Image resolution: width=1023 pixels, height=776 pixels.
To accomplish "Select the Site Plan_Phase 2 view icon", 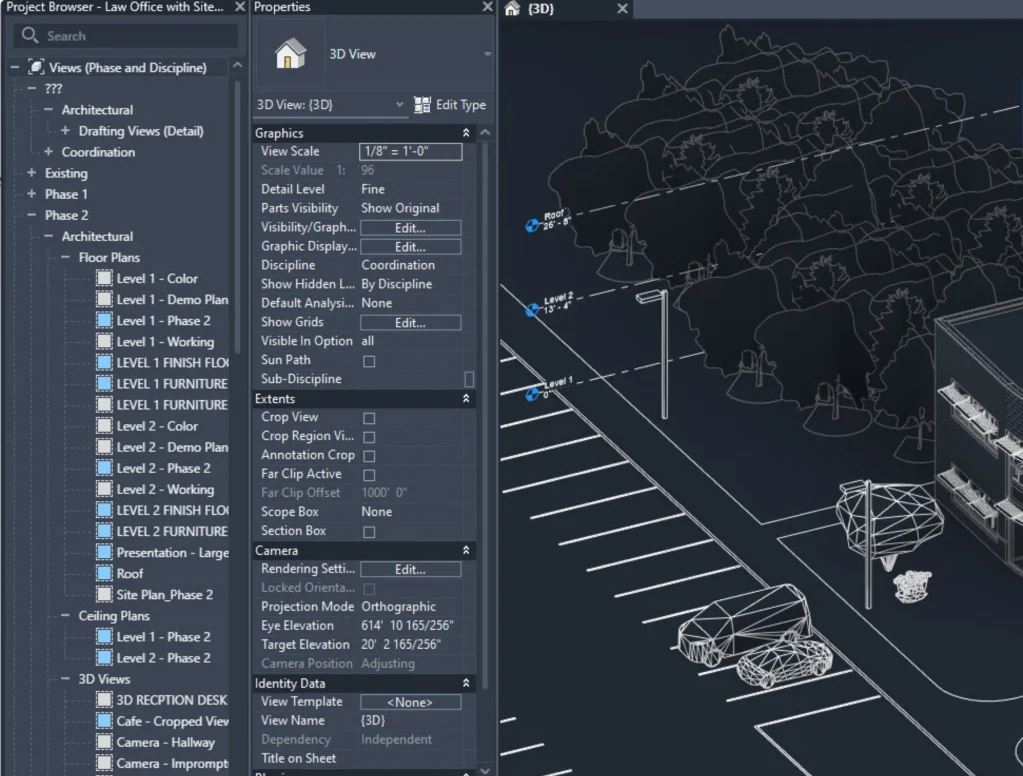I will [x=104, y=595].
